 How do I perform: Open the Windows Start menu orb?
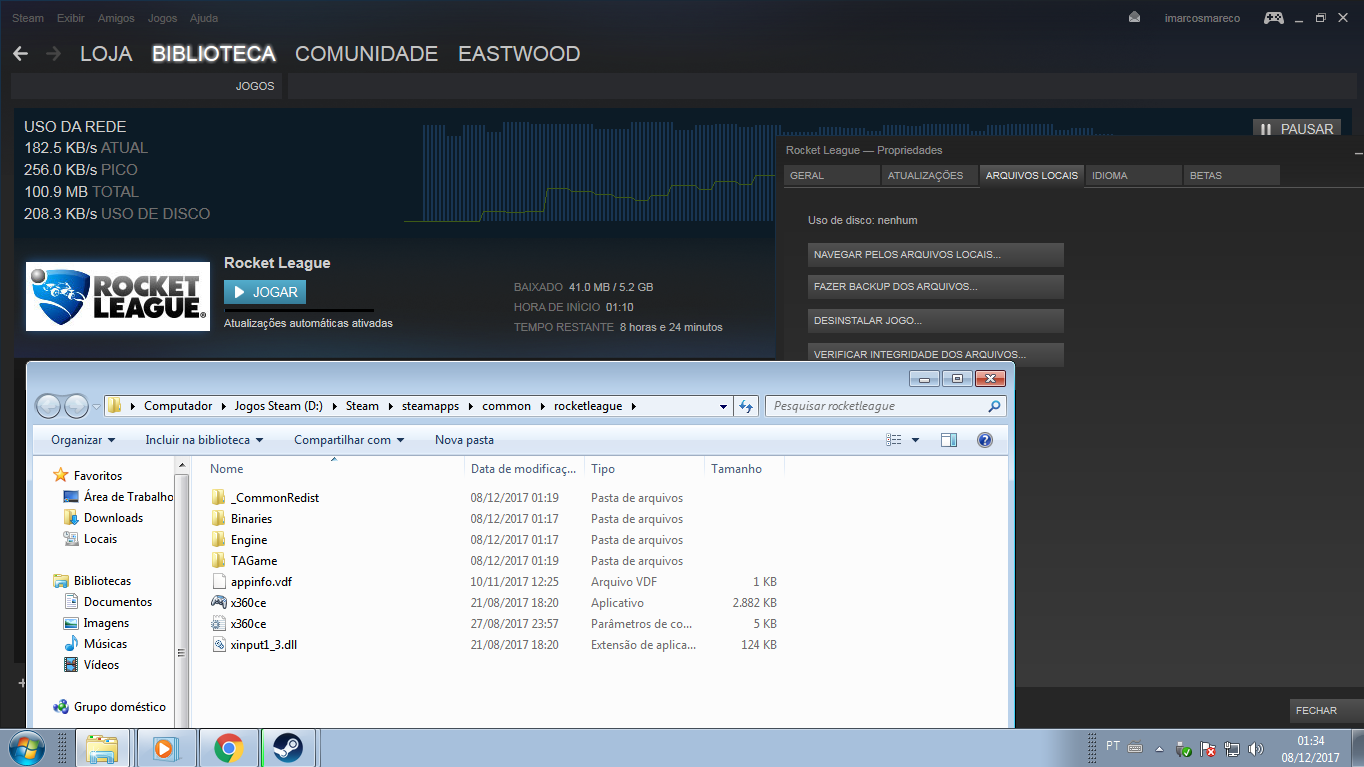pos(25,747)
